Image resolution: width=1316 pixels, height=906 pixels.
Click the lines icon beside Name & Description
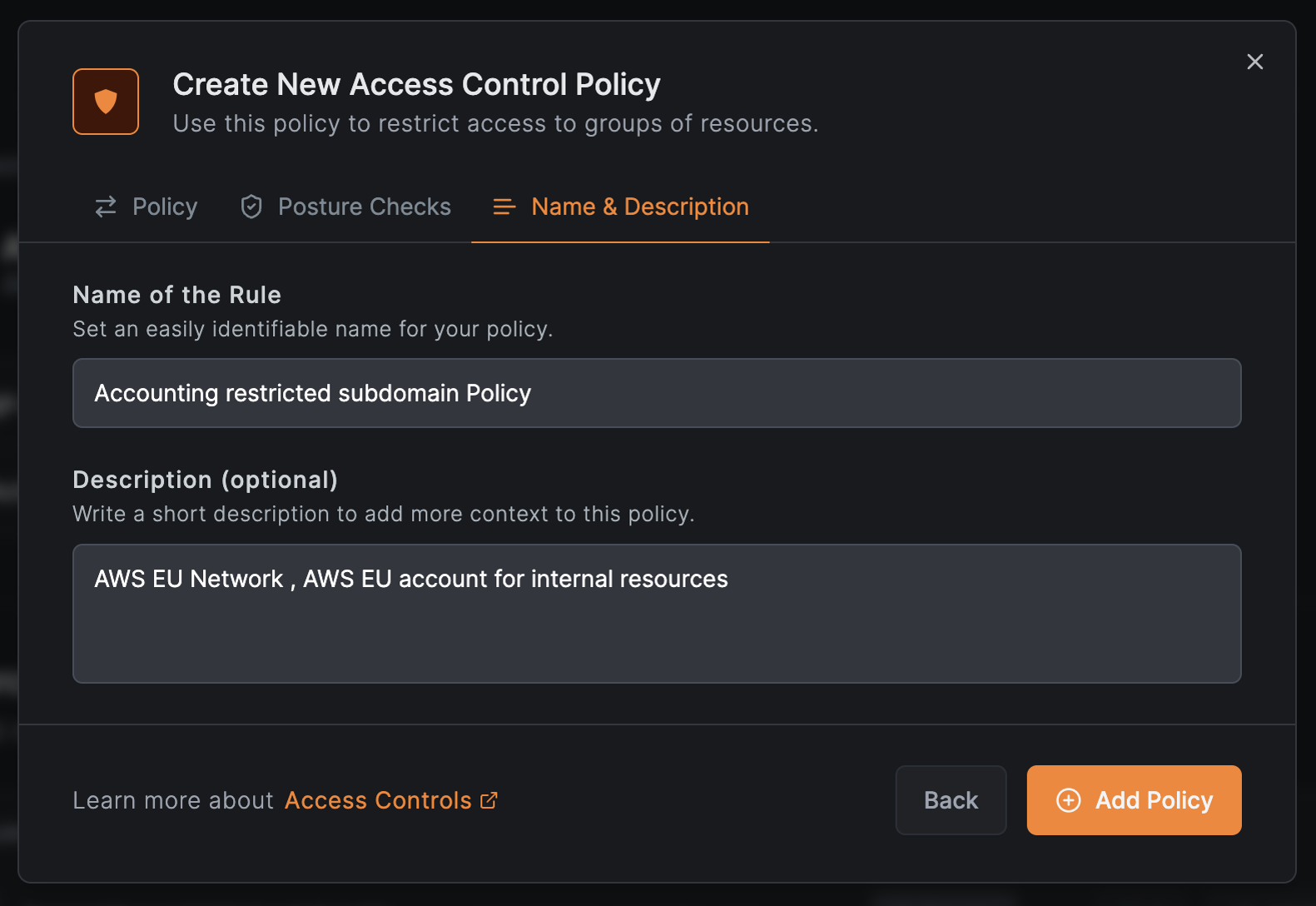pos(504,207)
